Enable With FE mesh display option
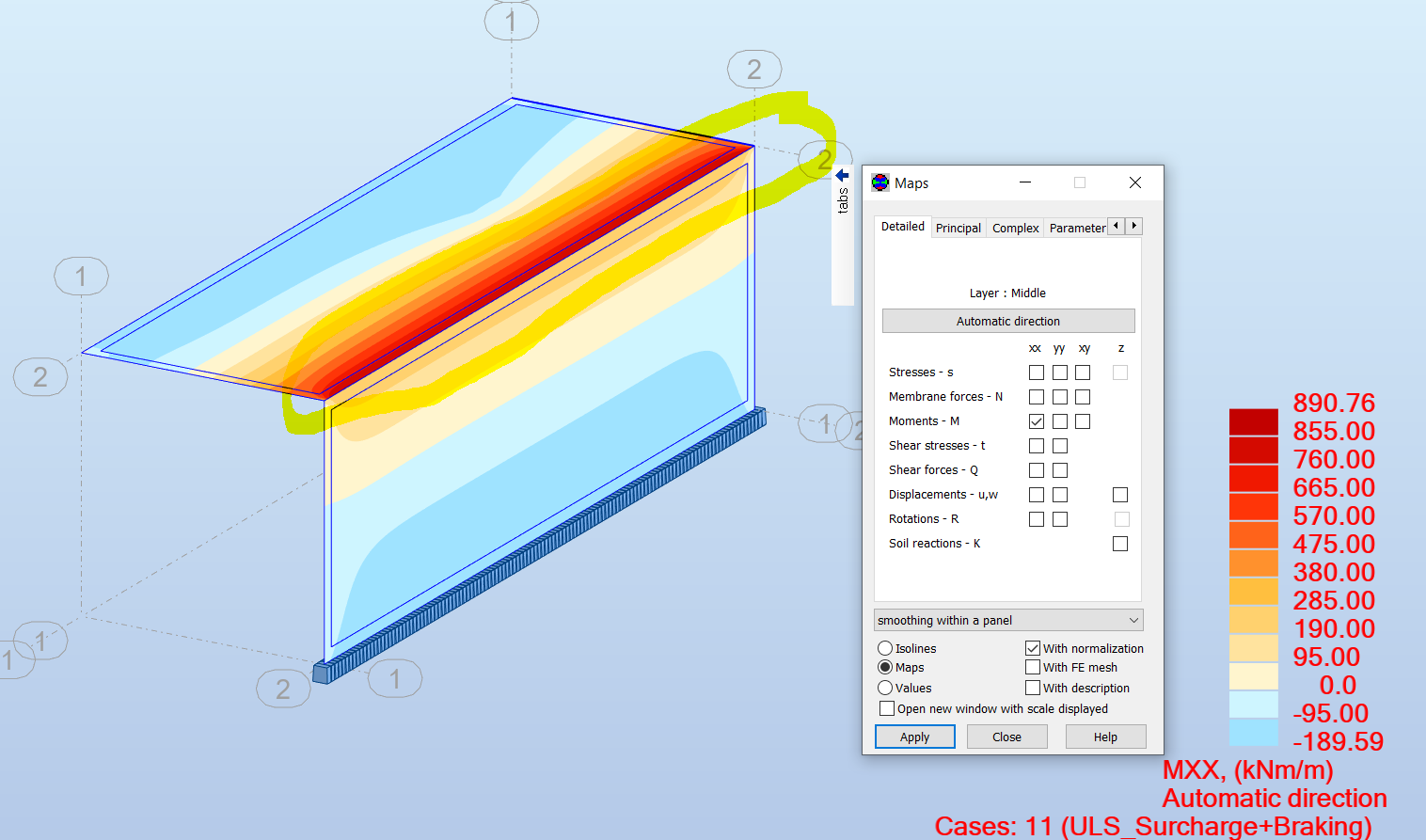 tap(1032, 667)
